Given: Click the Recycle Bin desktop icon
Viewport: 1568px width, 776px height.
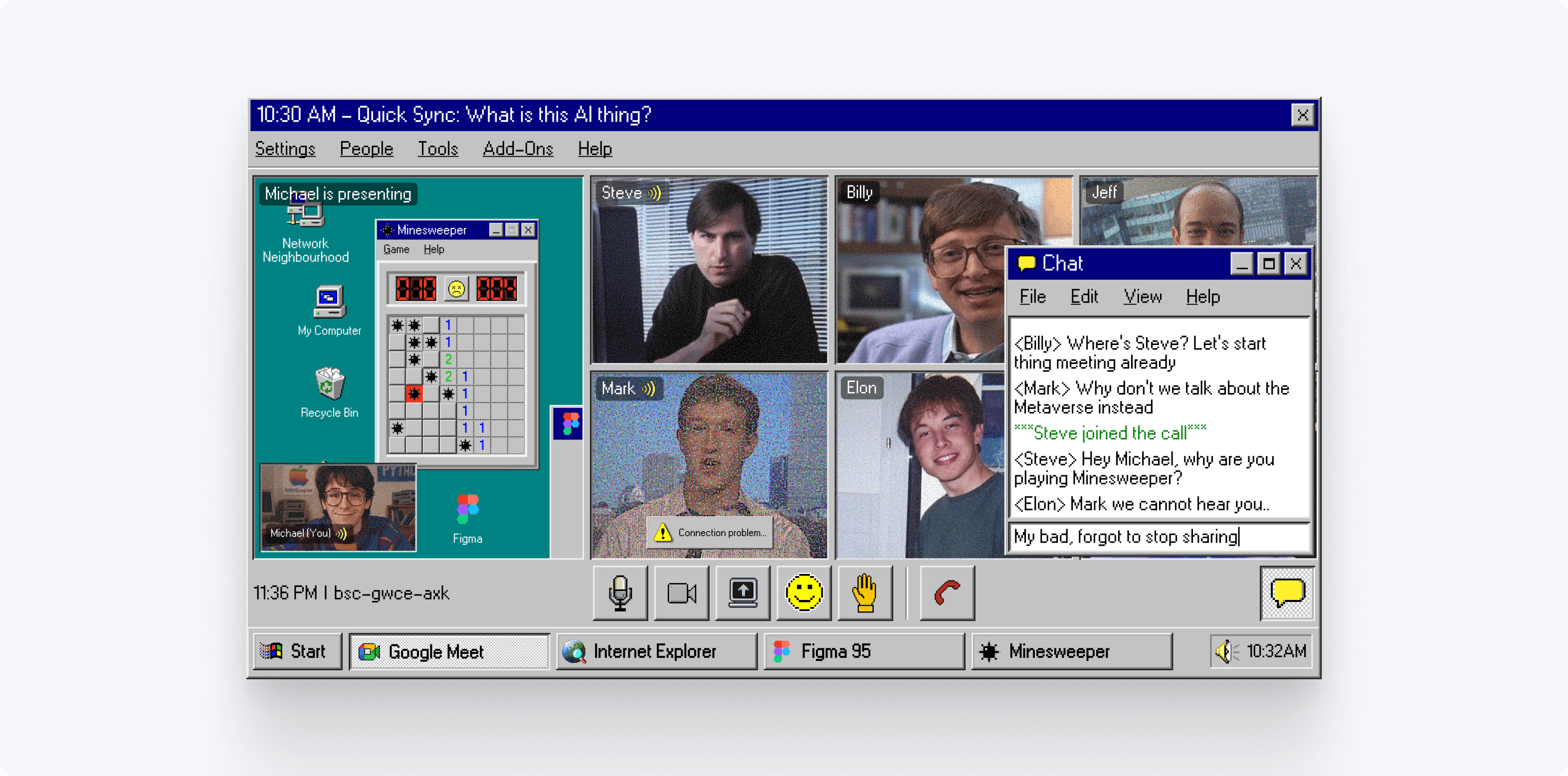Looking at the screenshot, I should [329, 392].
